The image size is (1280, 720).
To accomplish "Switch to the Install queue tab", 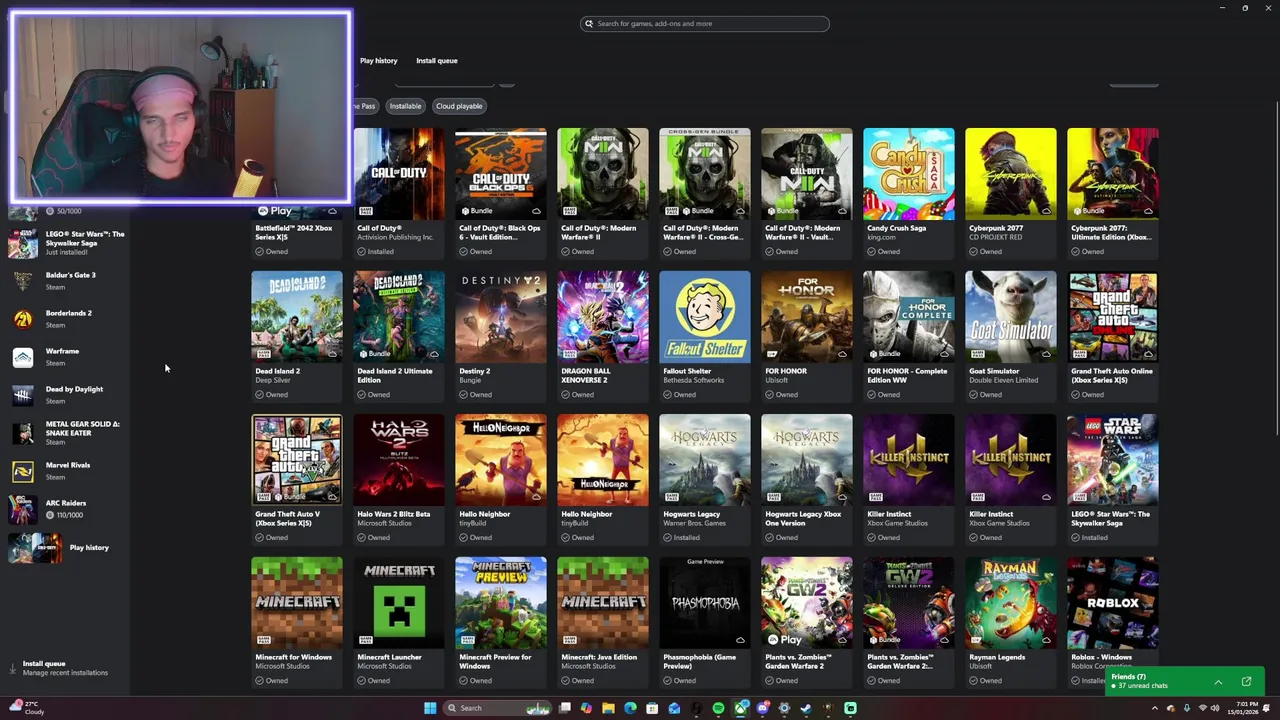I will (437, 61).
